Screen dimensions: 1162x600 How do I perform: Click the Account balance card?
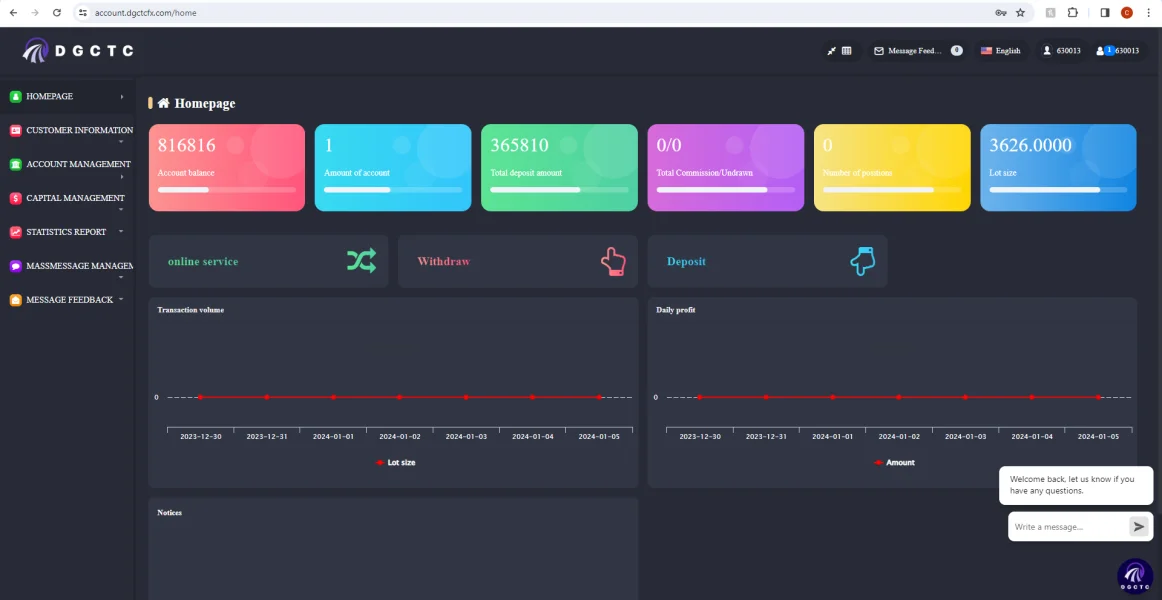point(227,167)
